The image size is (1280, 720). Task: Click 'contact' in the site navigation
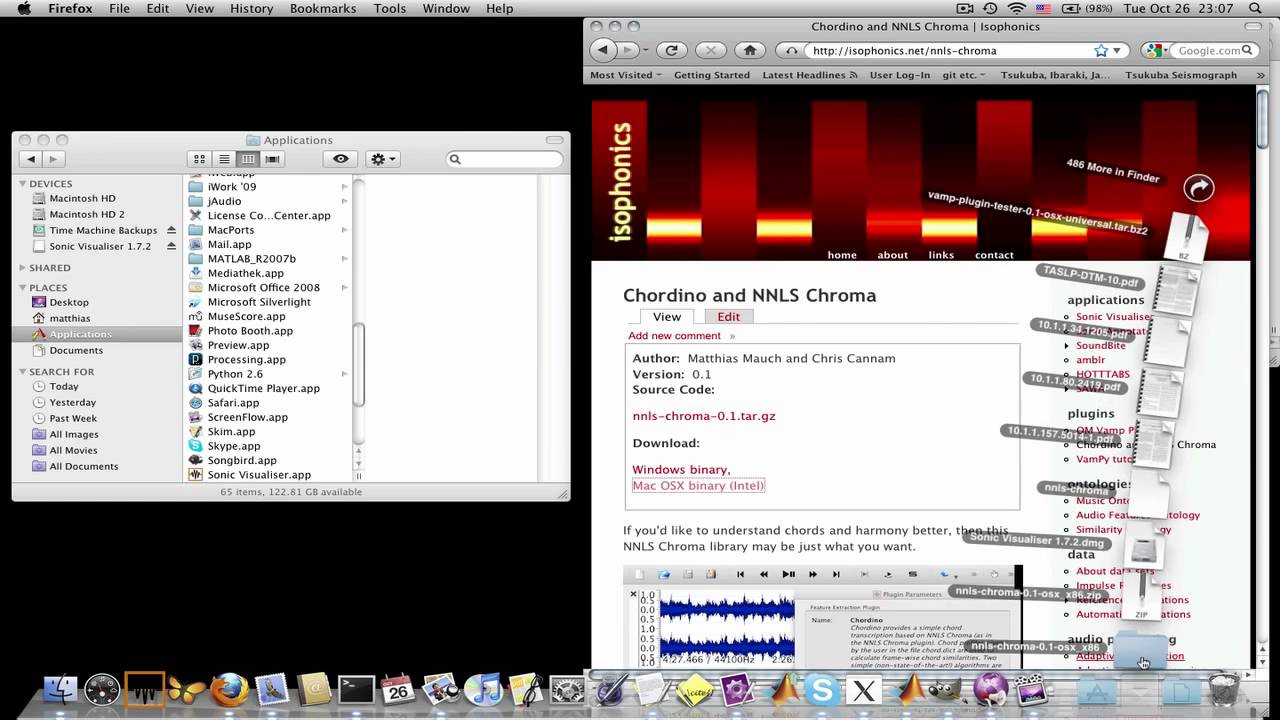click(x=994, y=255)
